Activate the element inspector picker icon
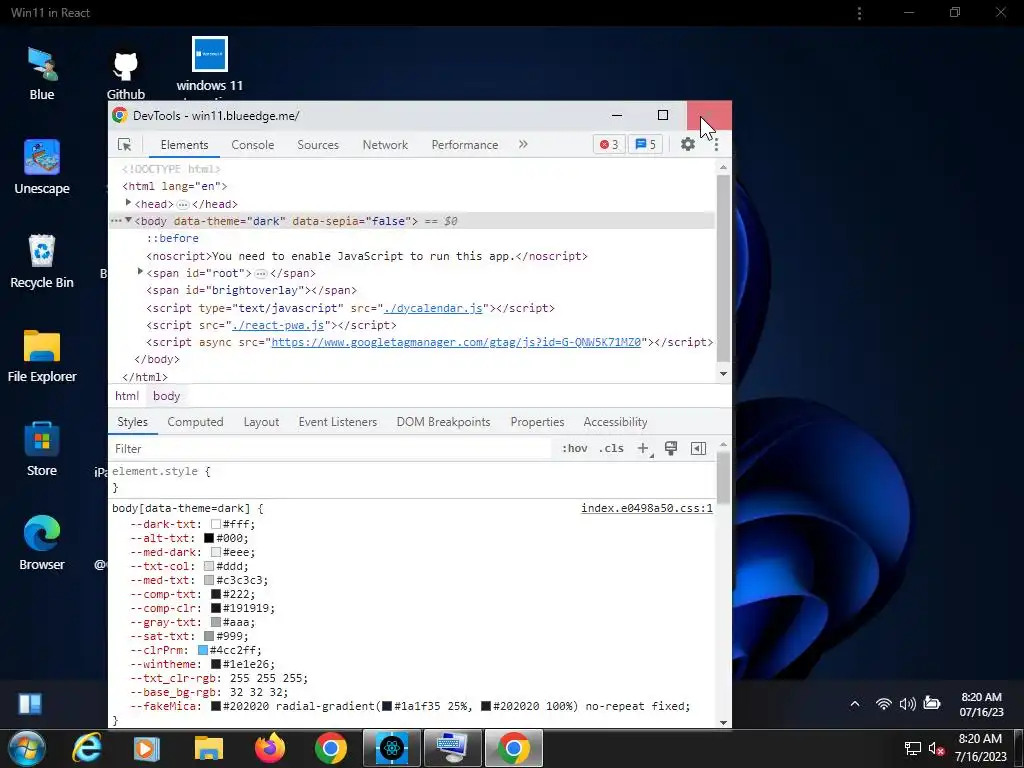The height and width of the screenshot is (768, 1024). tap(124, 145)
